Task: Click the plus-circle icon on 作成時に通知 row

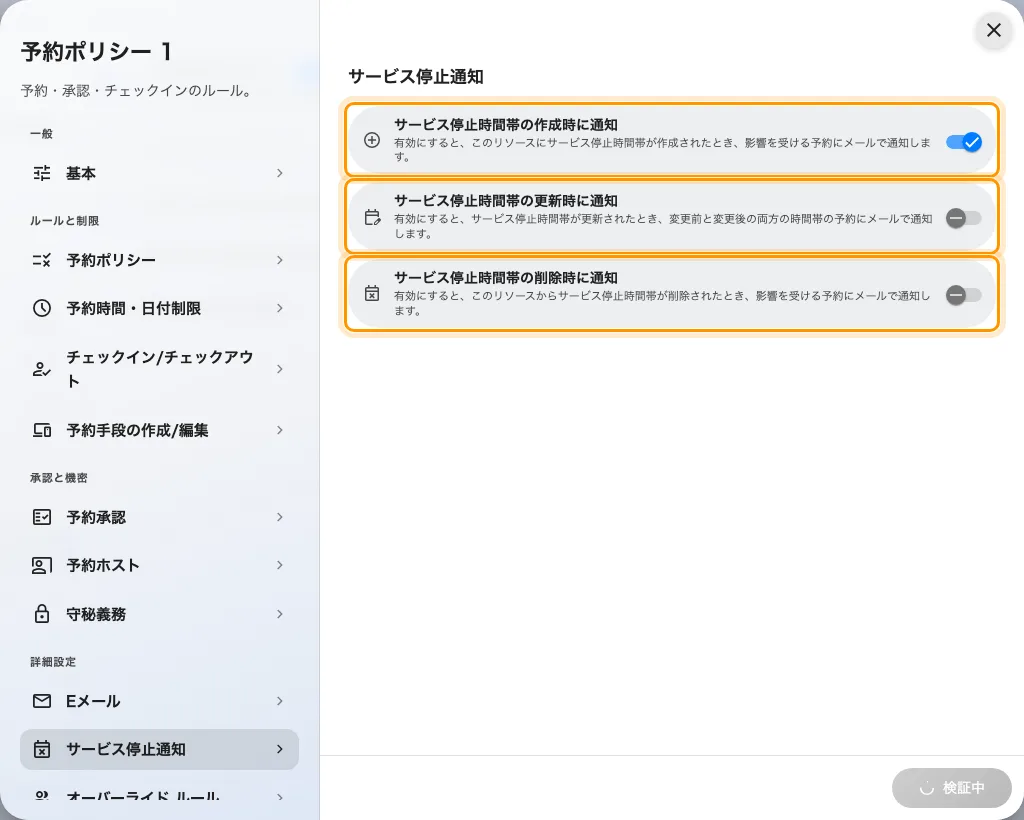Action: (x=372, y=140)
